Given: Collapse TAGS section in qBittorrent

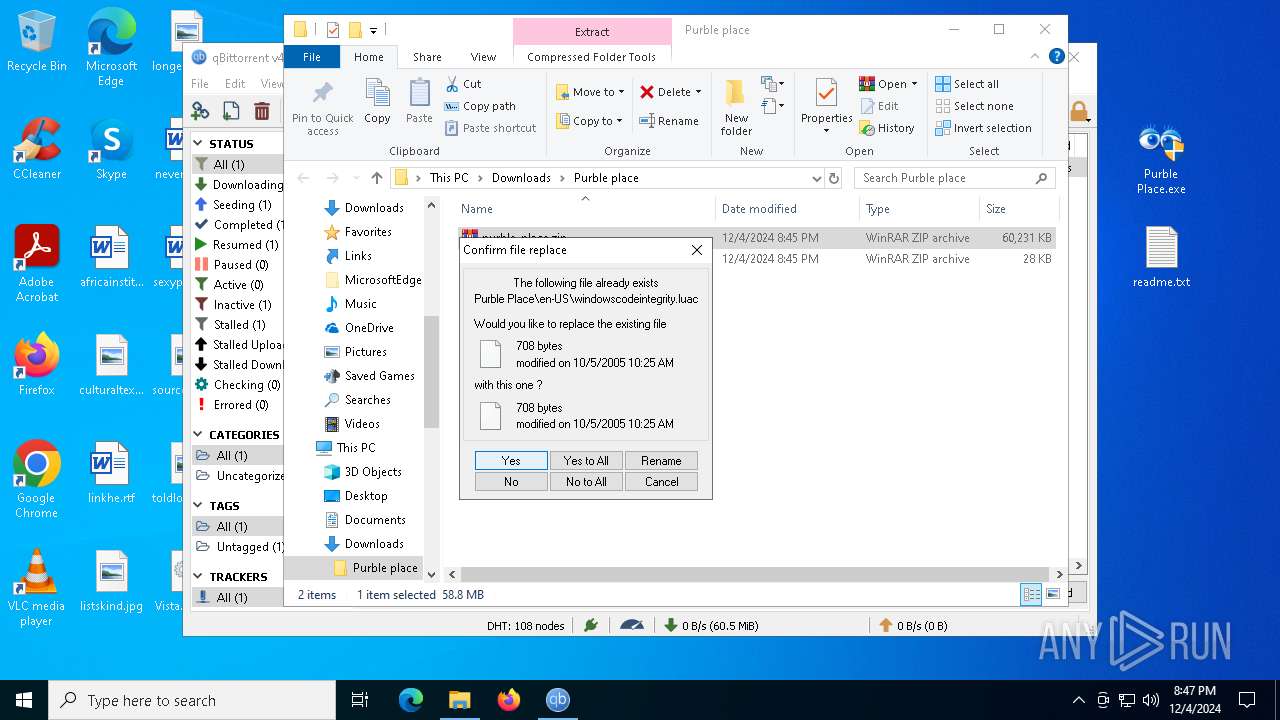Looking at the screenshot, I should click(198, 506).
